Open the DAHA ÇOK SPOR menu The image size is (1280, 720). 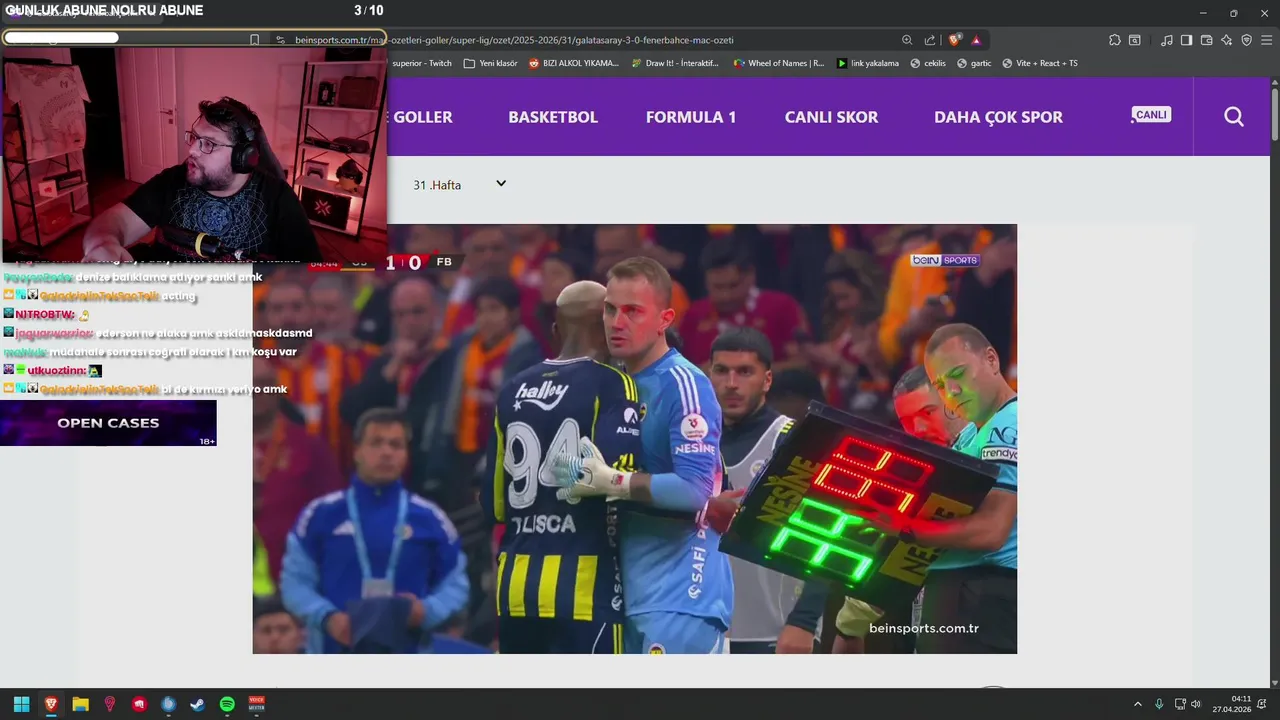(x=998, y=117)
